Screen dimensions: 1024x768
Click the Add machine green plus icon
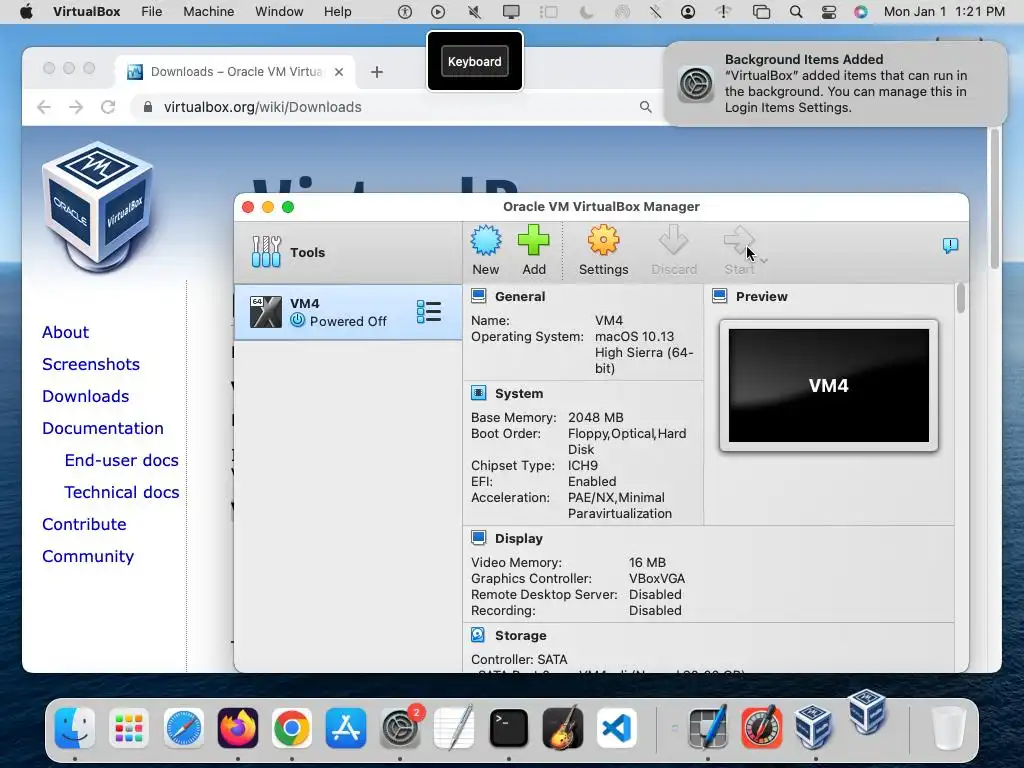pyautogui.click(x=534, y=240)
